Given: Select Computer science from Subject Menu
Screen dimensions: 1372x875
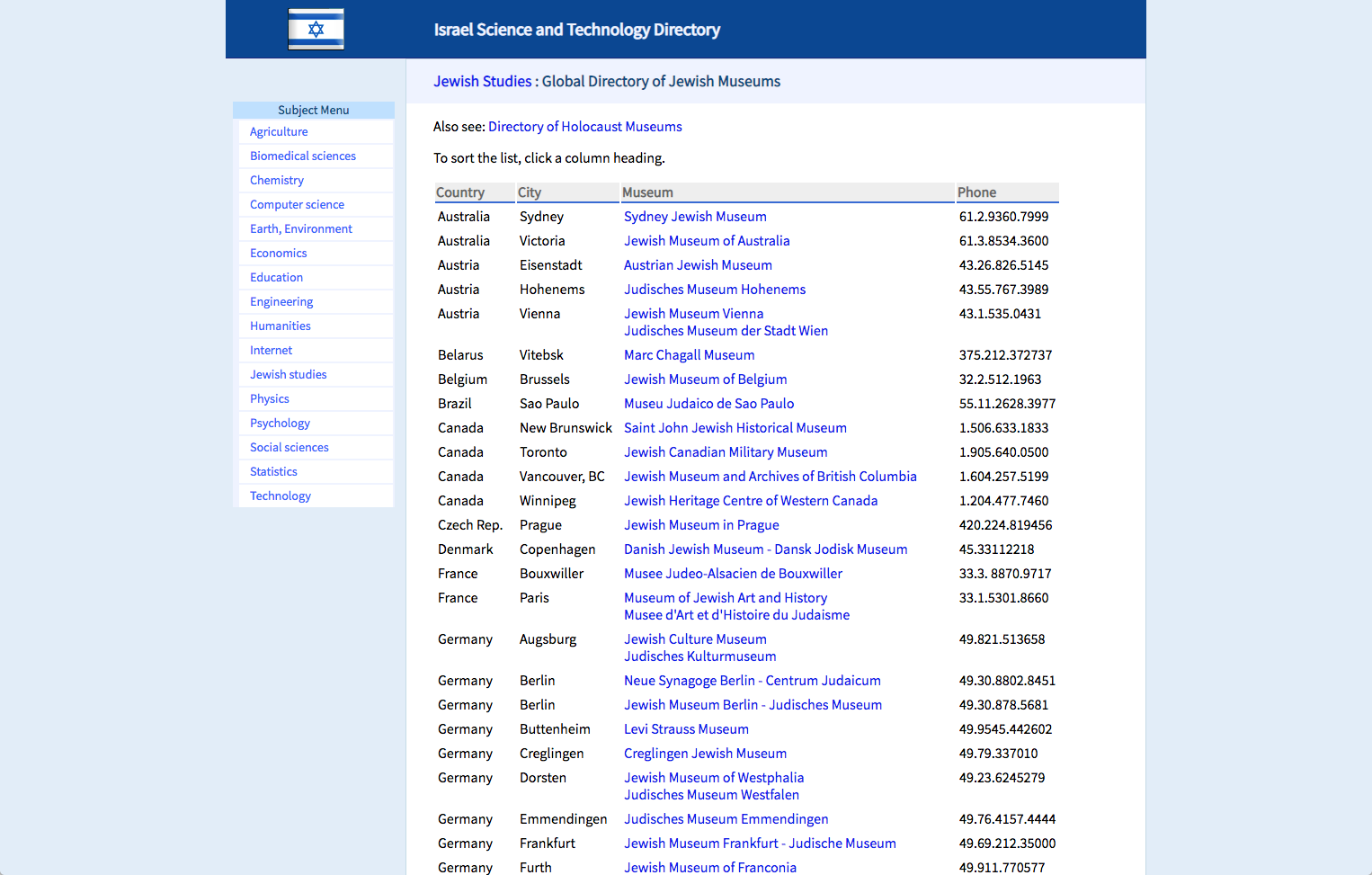Looking at the screenshot, I should (x=297, y=204).
